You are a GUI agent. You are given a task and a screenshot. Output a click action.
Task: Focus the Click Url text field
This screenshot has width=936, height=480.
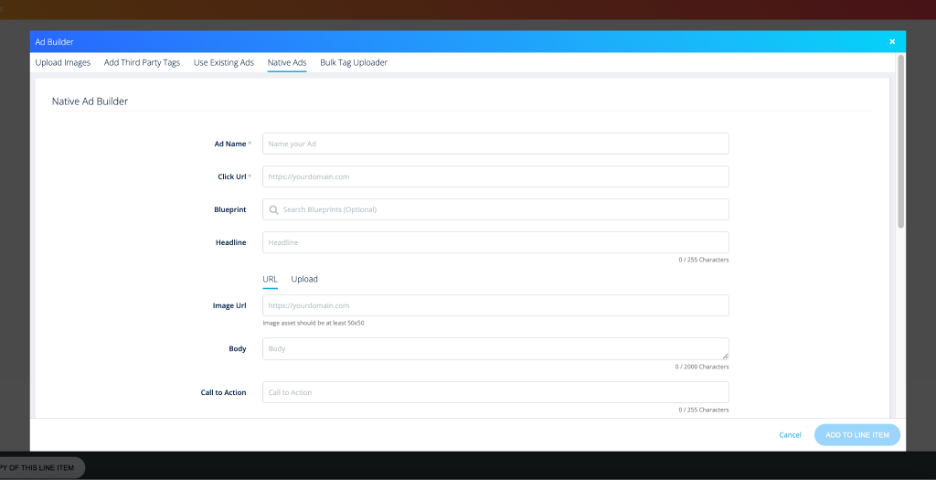(x=495, y=177)
